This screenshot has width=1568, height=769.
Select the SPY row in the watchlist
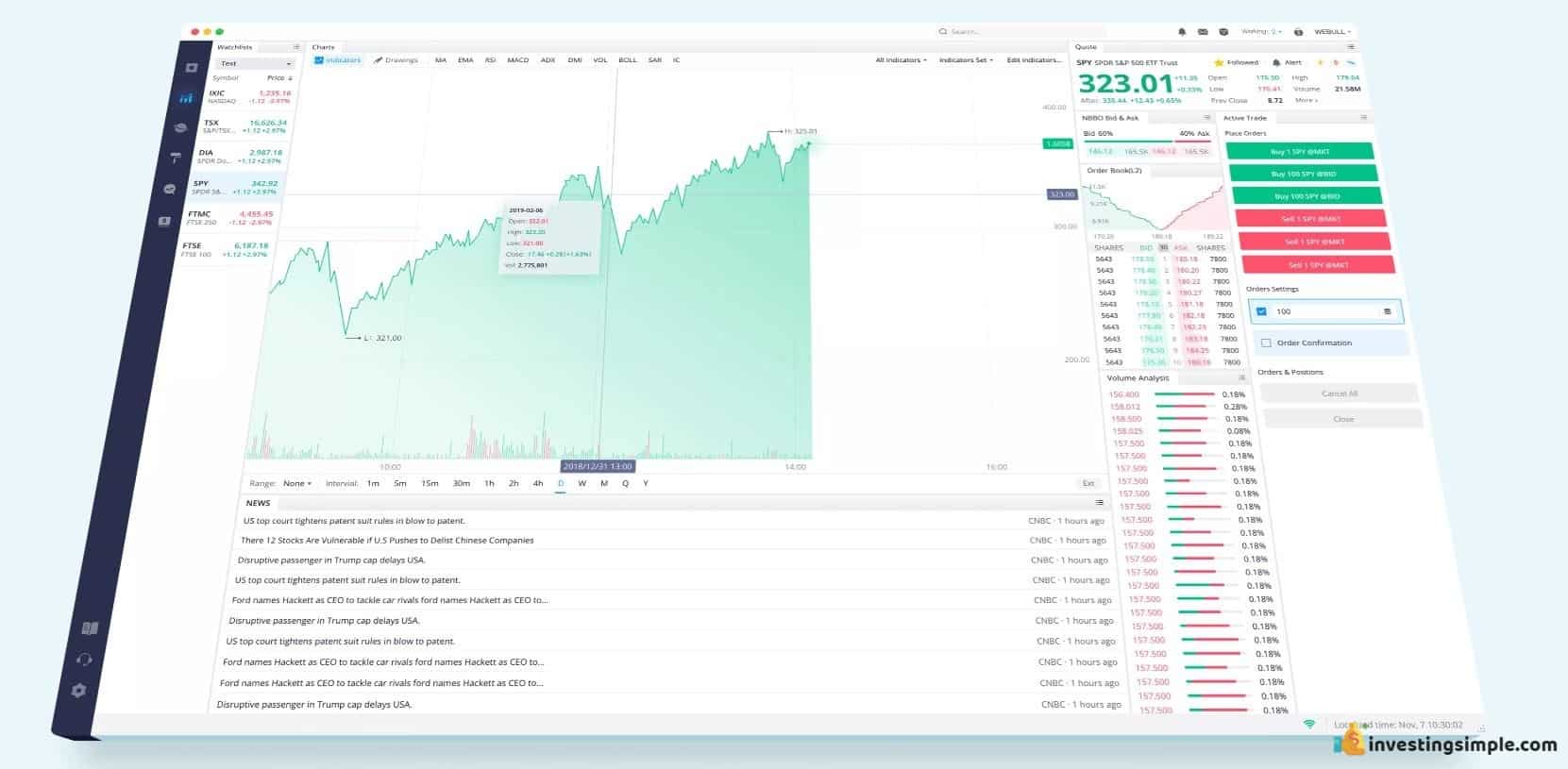coord(235,187)
